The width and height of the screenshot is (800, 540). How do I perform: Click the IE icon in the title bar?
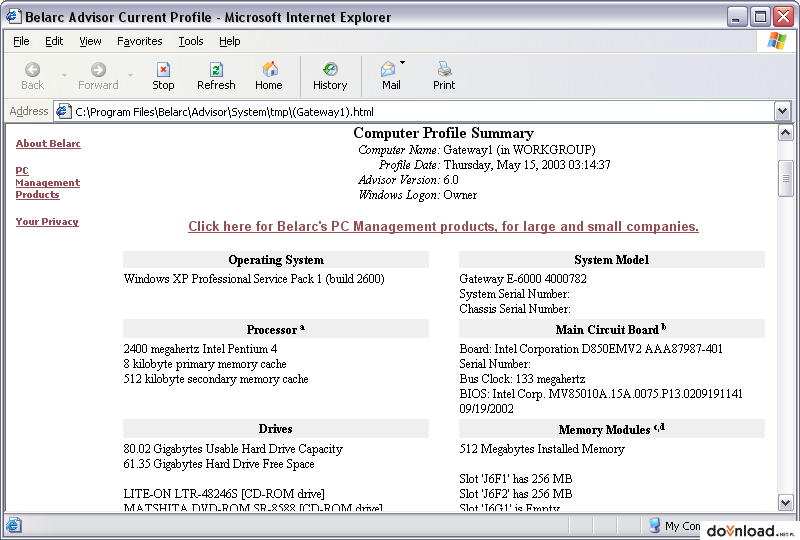click(x=13, y=16)
